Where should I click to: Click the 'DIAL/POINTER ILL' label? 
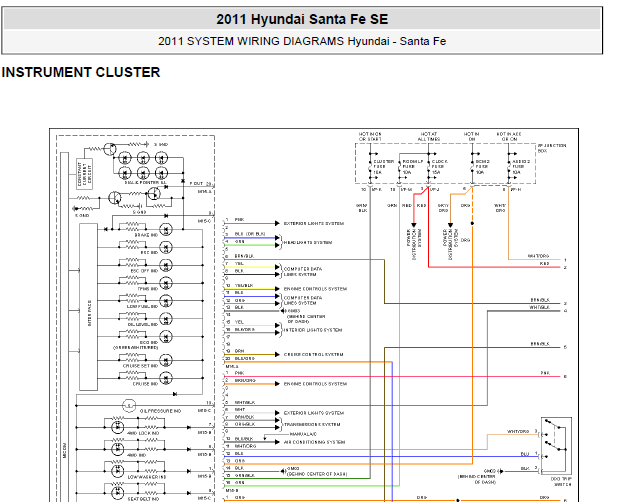pyautogui.click(x=146, y=183)
